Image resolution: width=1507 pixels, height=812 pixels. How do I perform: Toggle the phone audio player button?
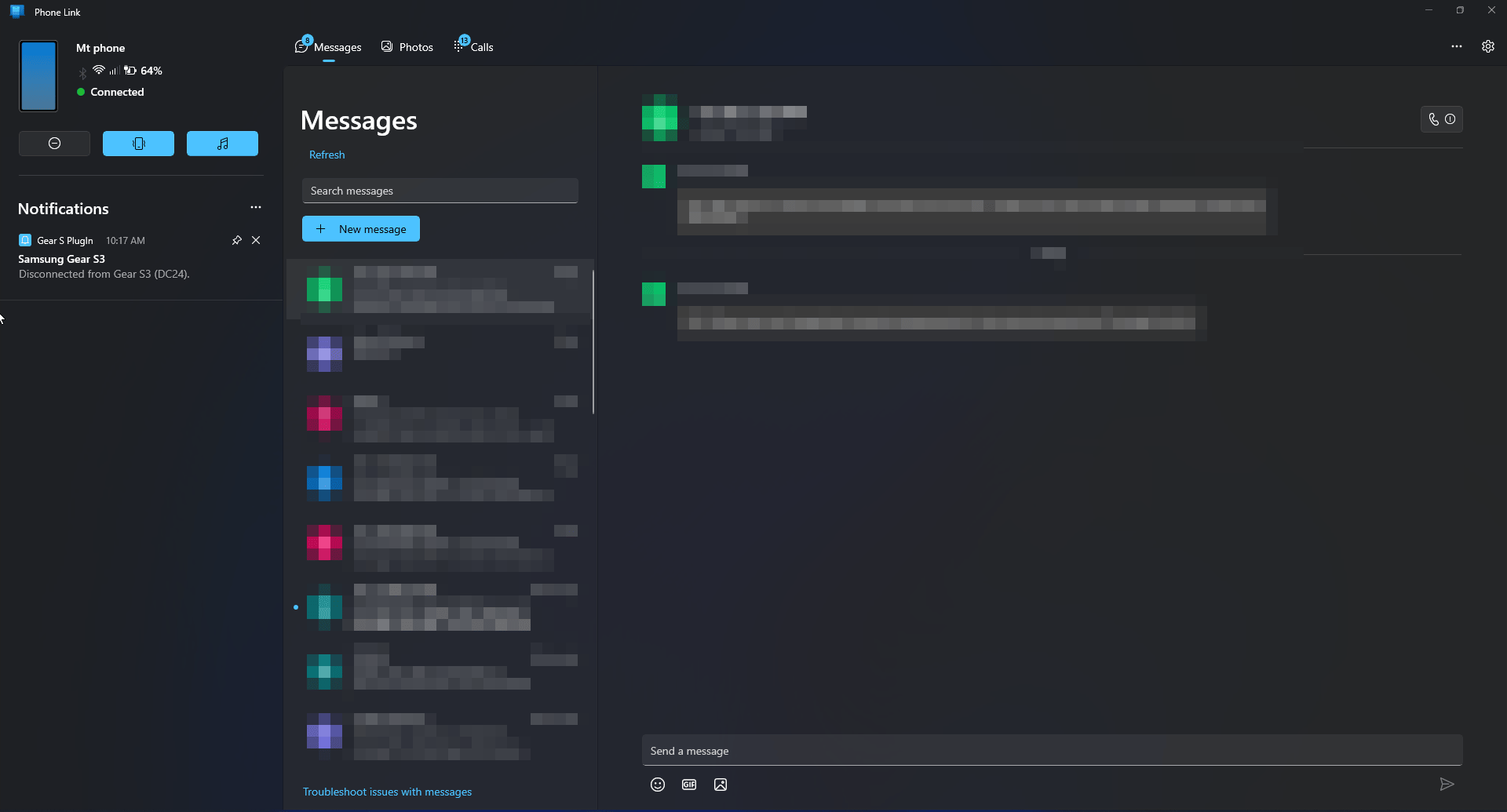coord(222,144)
